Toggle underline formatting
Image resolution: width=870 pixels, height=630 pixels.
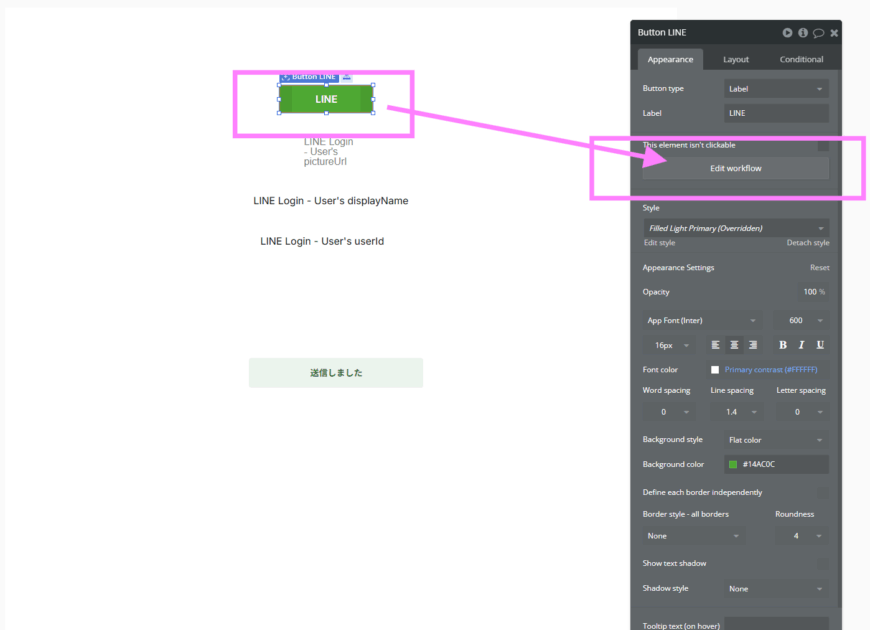(820, 345)
